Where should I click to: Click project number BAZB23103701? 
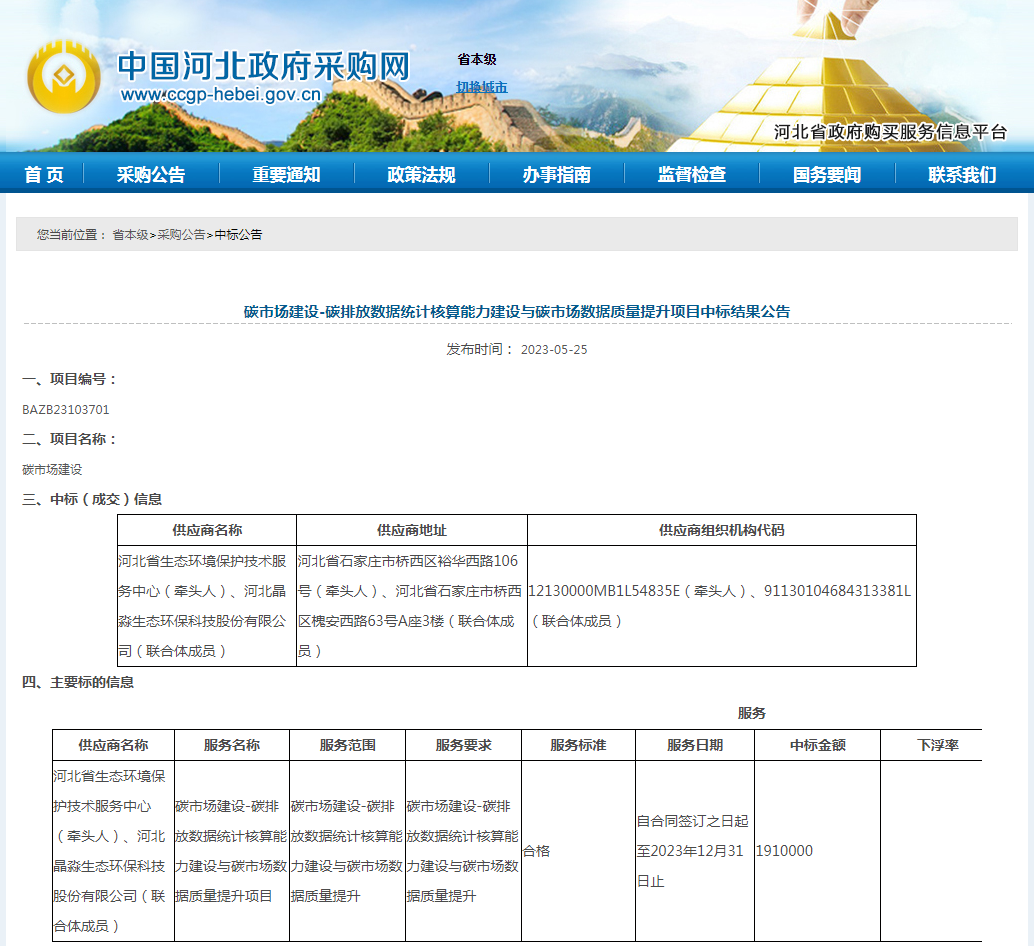pyautogui.click(x=66, y=409)
